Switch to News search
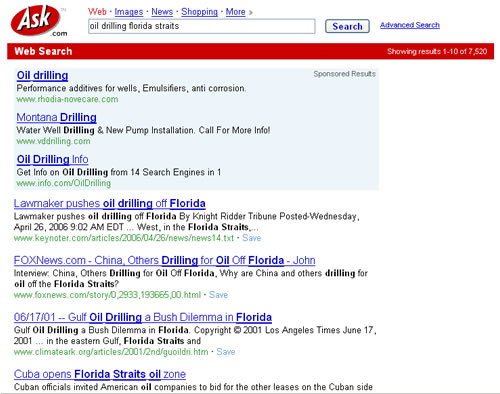500x394 pixels. tap(162, 12)
